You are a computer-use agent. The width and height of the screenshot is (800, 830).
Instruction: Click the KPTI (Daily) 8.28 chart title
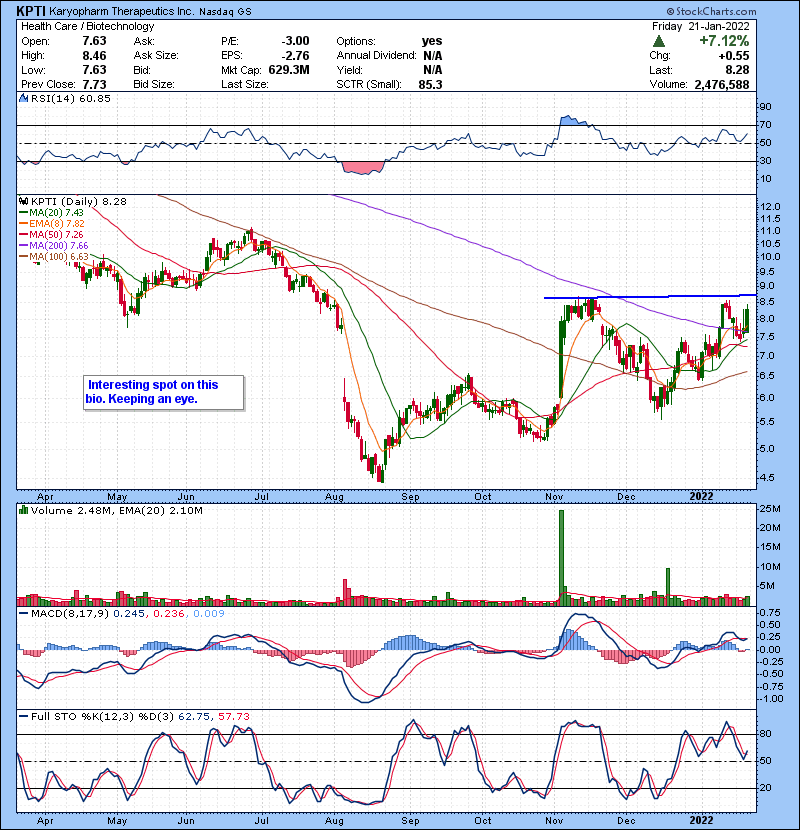pos(79,202)
